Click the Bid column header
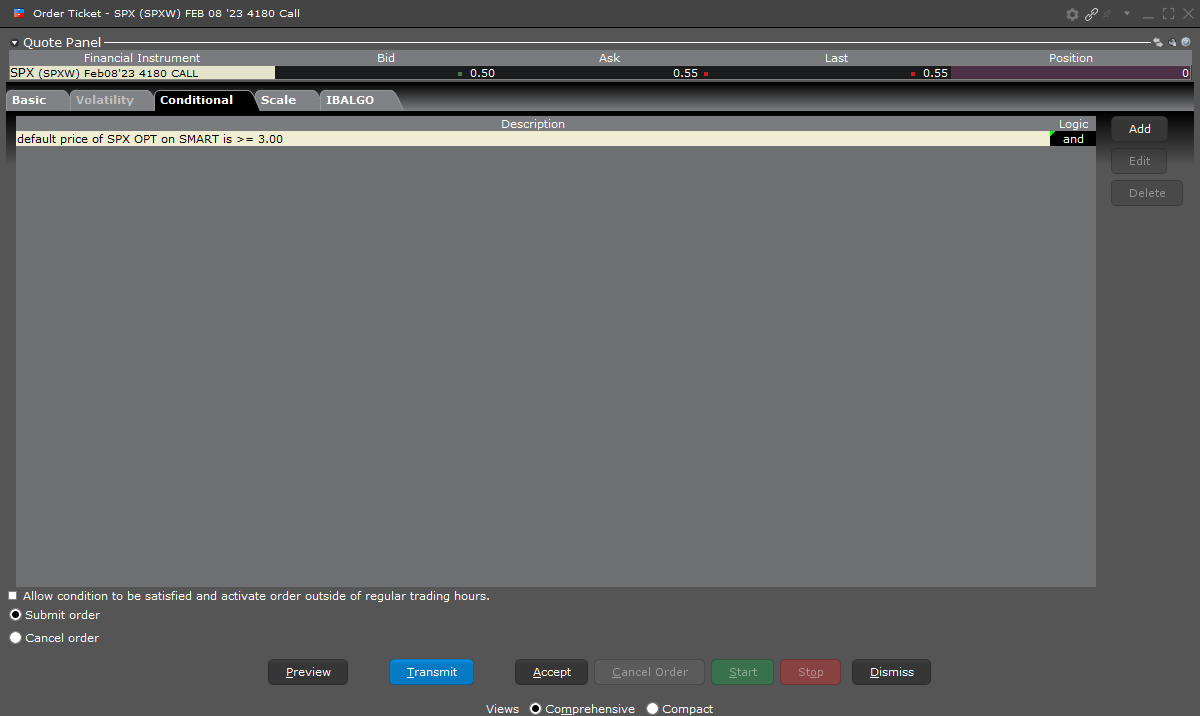Image resolution: width=1200 pixels, height=716 pixels. click(386, 58)
